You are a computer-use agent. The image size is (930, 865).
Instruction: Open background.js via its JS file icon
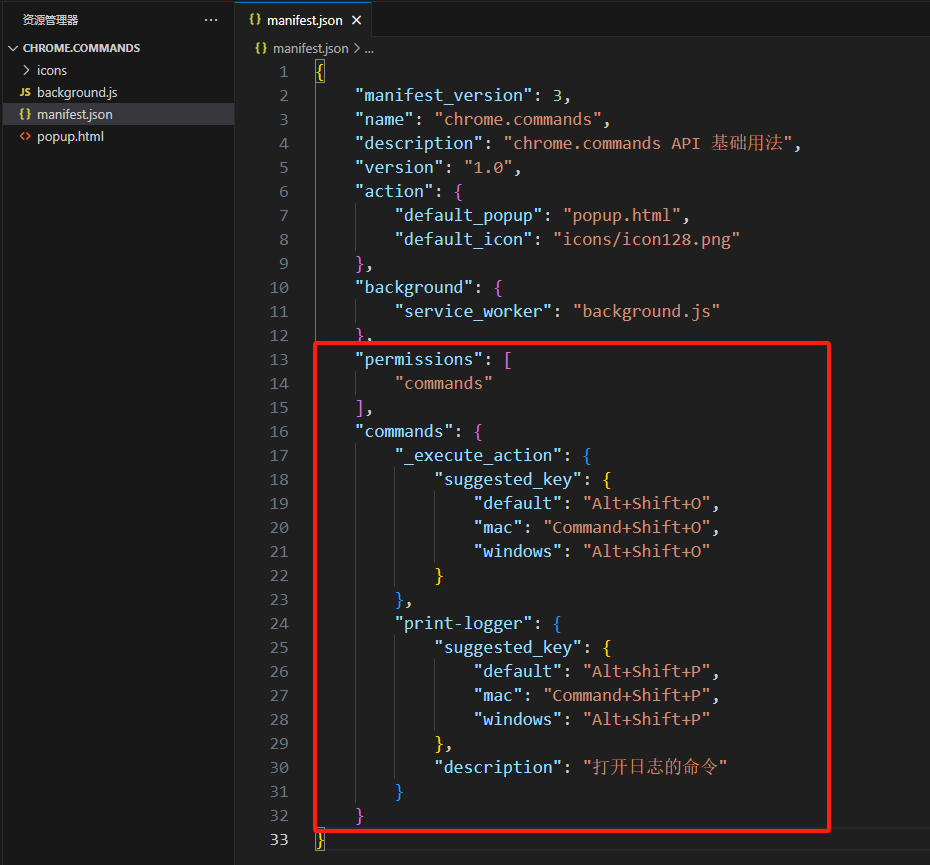(x=26, y=92)
